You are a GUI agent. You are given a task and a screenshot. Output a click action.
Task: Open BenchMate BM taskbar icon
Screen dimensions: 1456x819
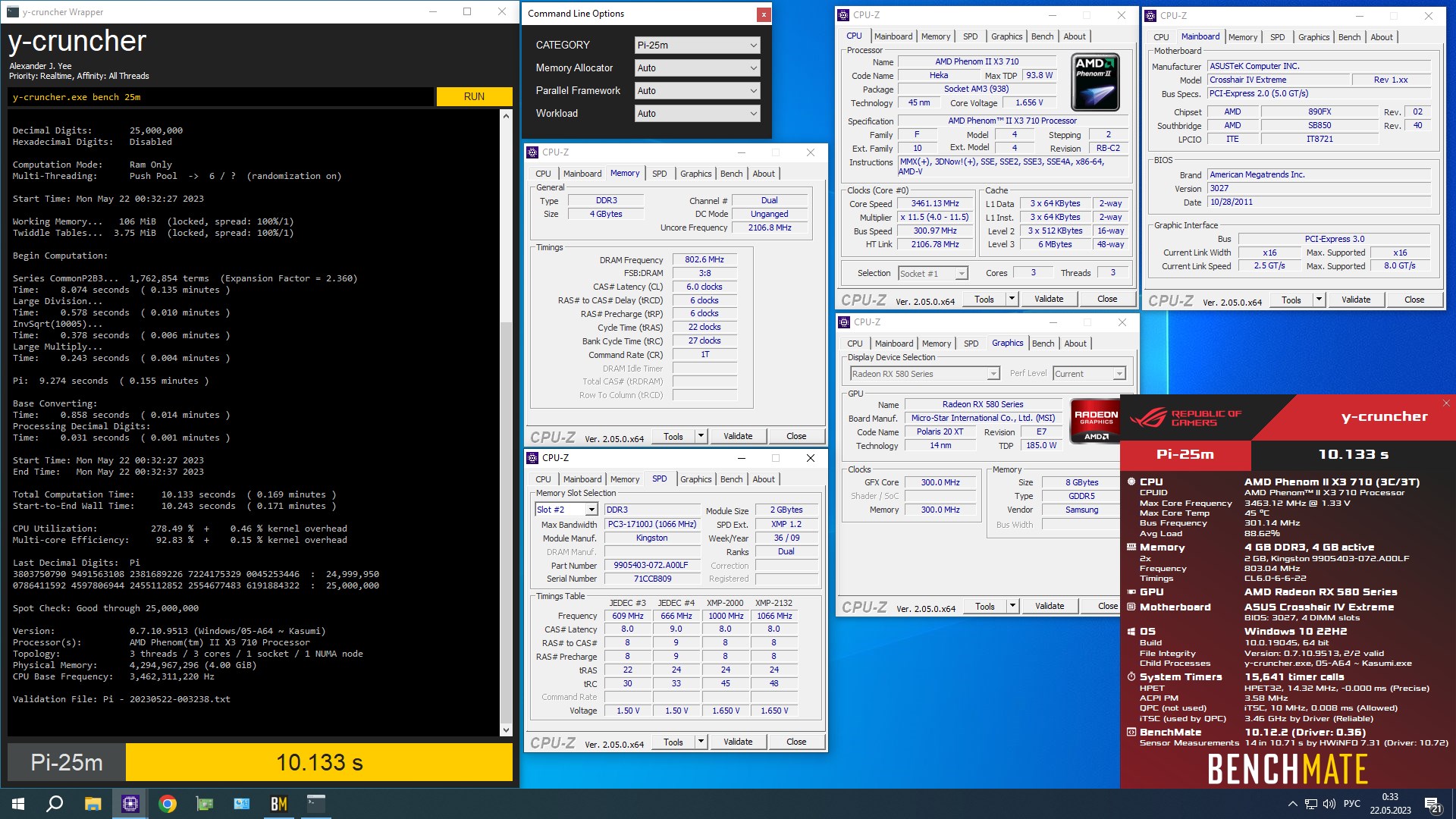click(x=279, y=804)
